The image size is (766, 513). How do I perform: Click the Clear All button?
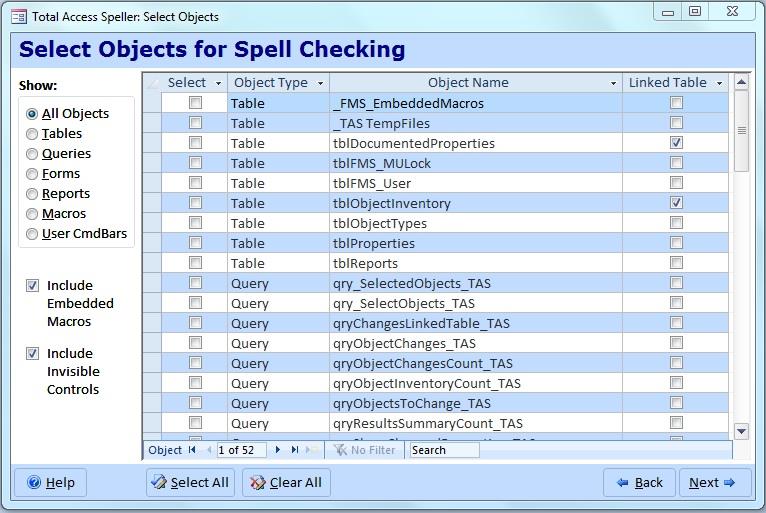(286, 483)
